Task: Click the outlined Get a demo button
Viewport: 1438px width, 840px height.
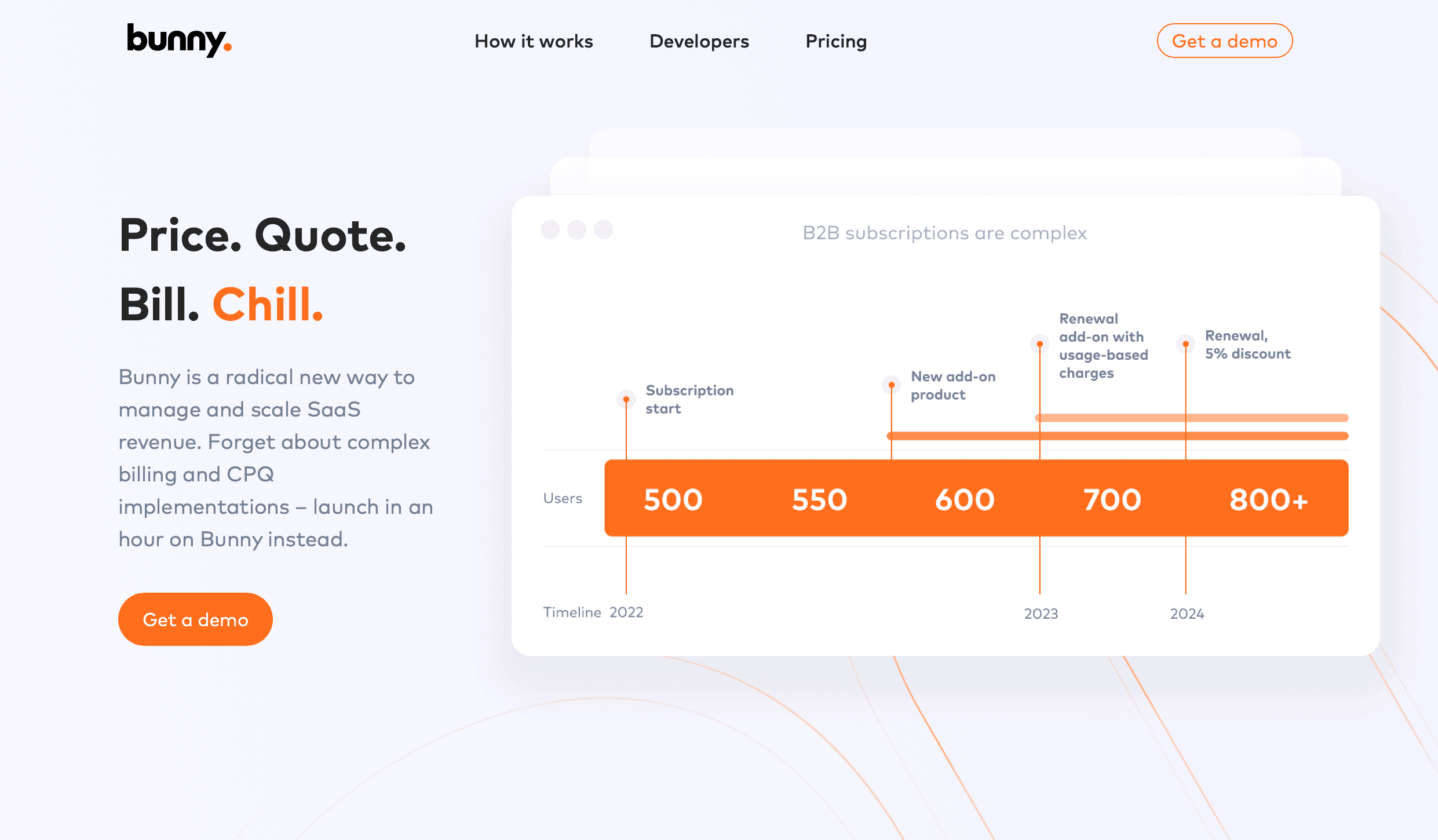Action: (x=1225, y=41)
